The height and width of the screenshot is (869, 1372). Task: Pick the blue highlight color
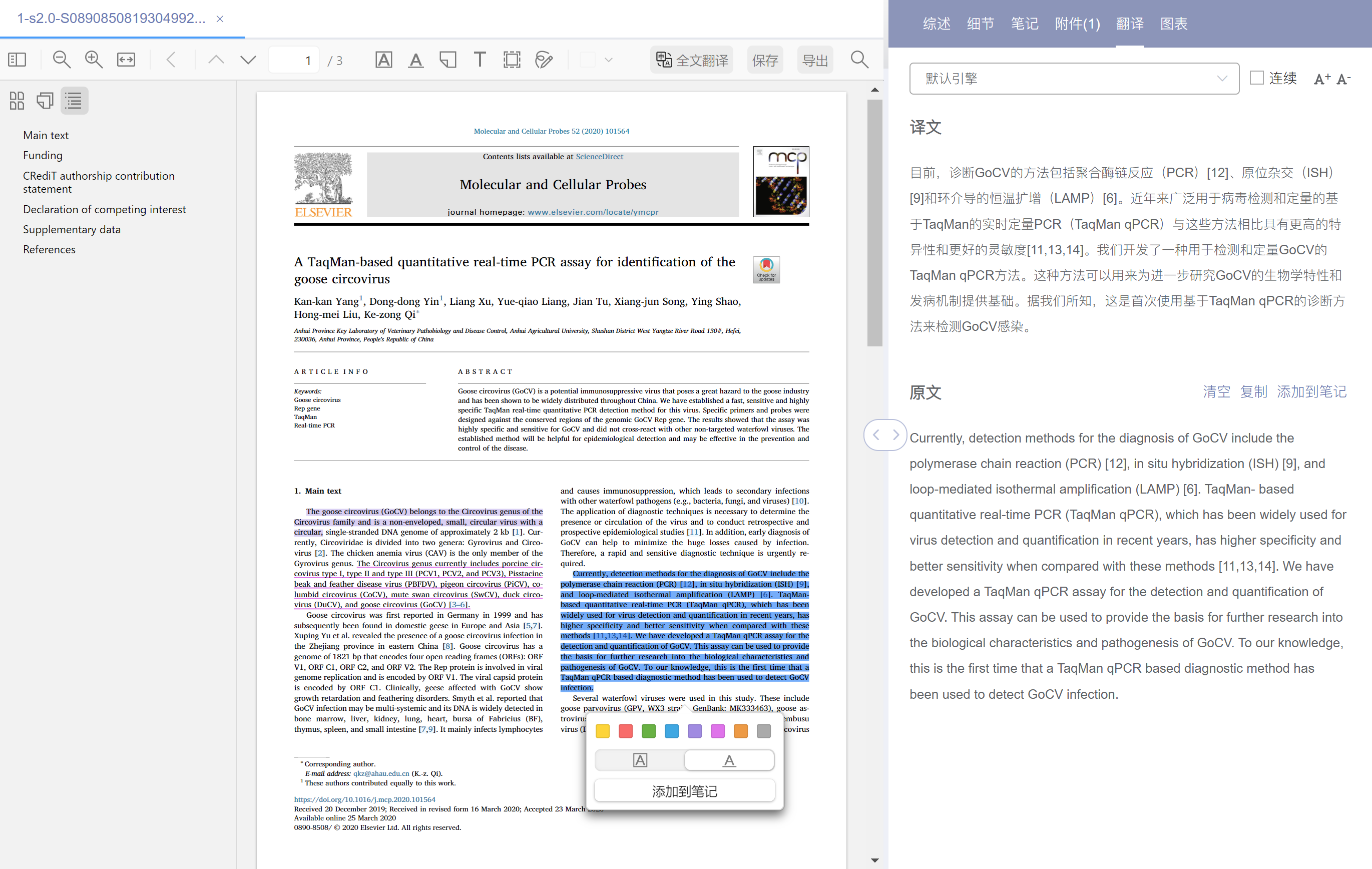click(672, 730)
